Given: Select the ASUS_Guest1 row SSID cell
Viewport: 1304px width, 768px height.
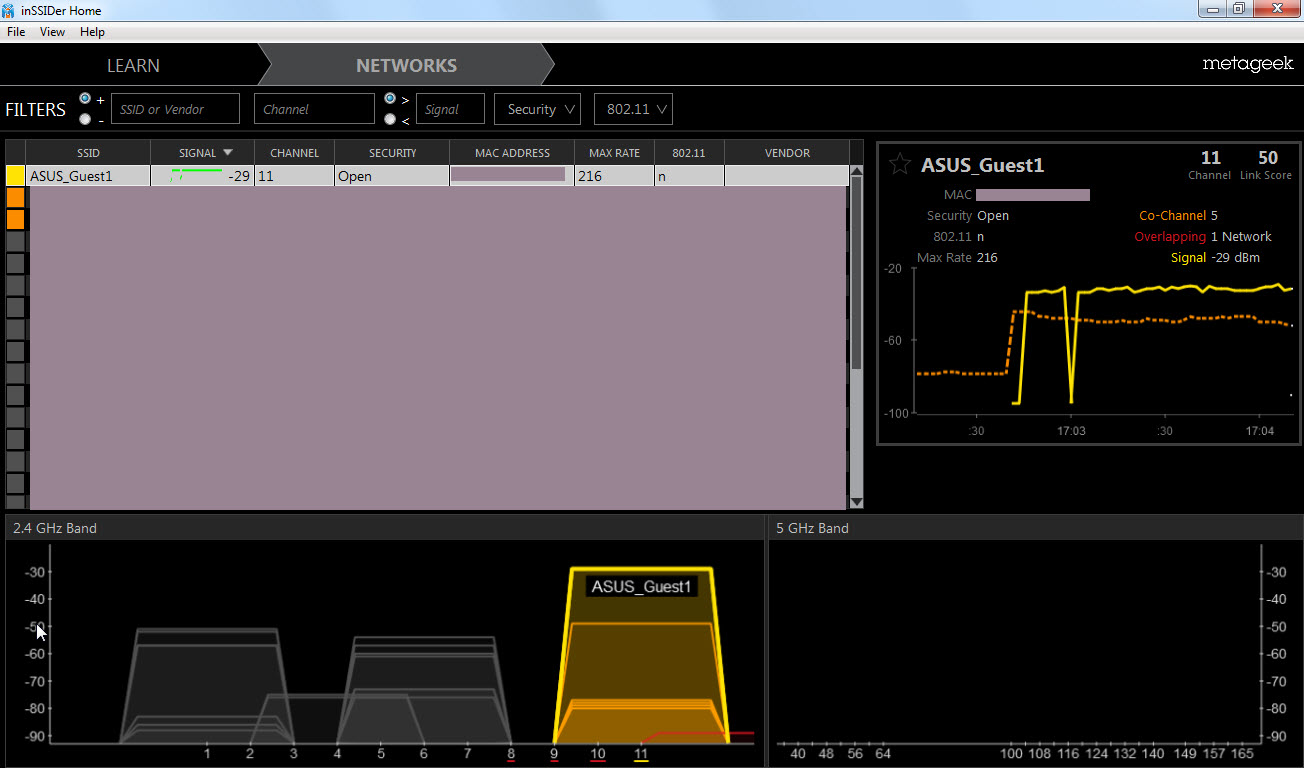Looking at the screenshot, I should 89,176.
